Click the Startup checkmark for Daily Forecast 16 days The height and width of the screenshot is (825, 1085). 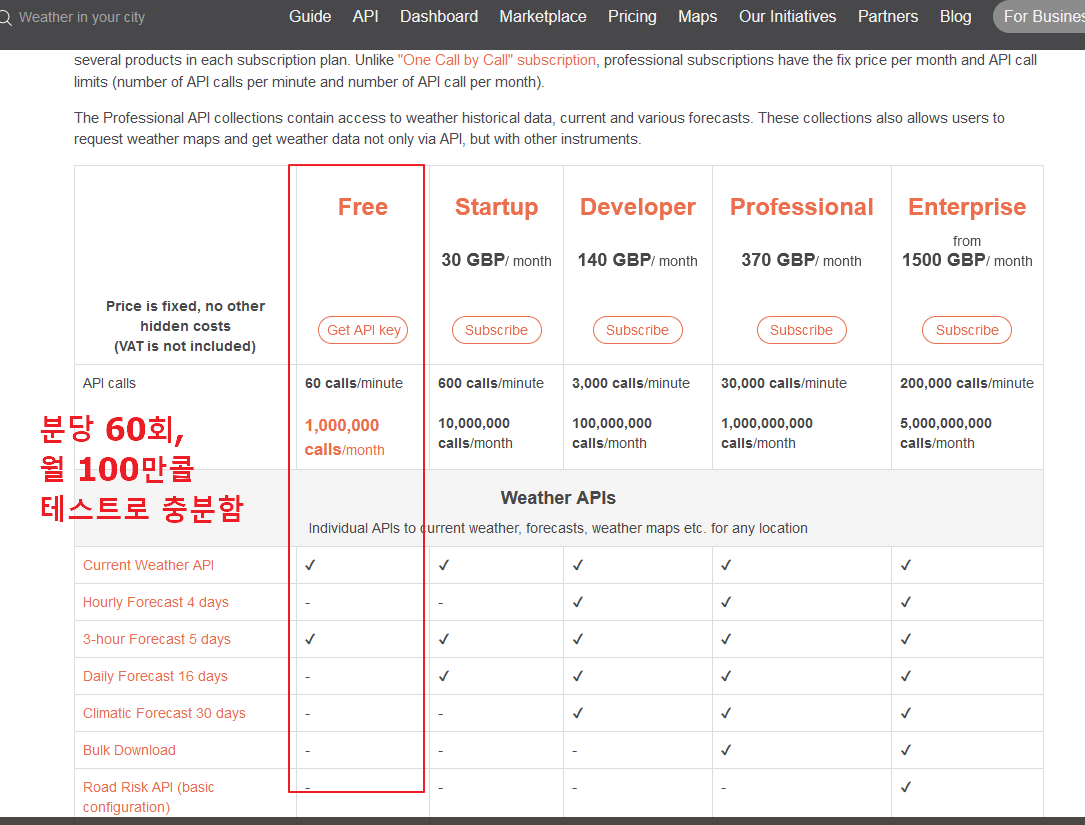tap(444, 676)
